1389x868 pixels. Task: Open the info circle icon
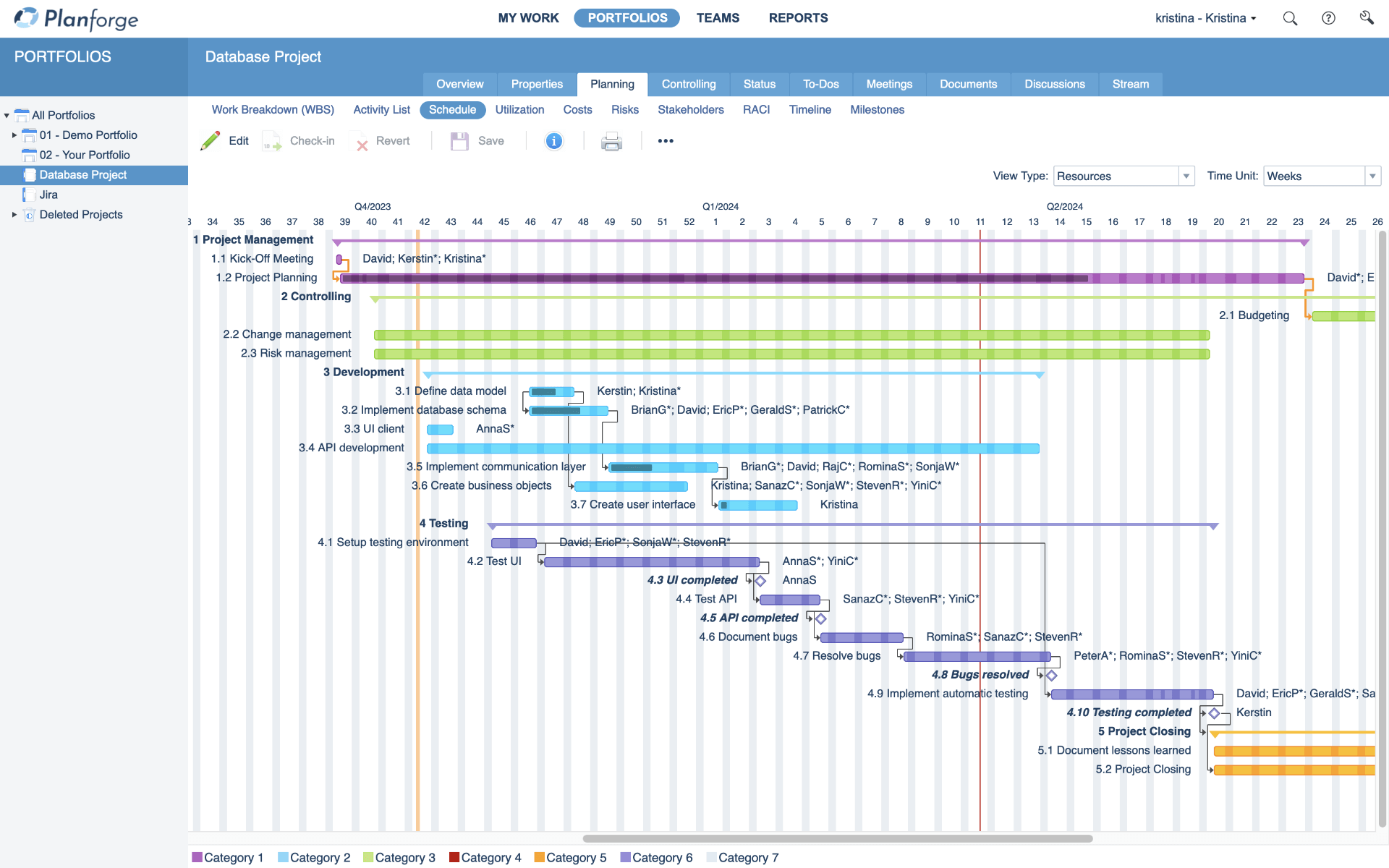(553, 140)
